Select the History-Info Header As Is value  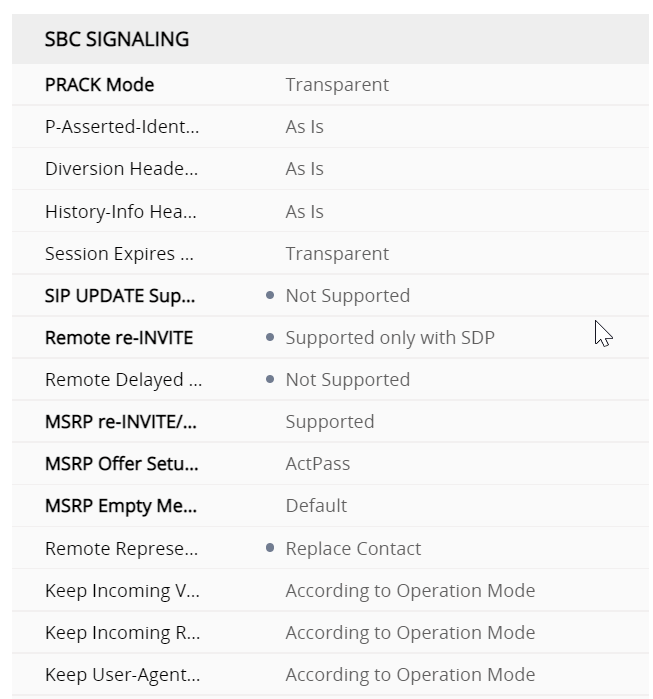point(304,212)
